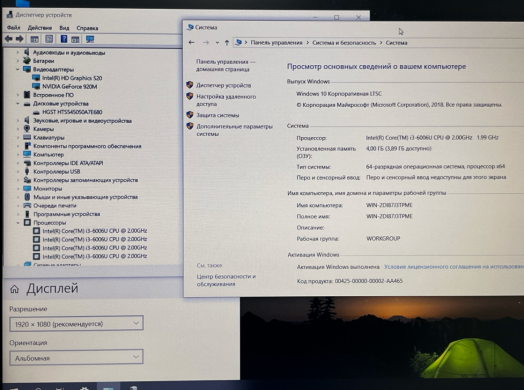Expand the Контроллеры USB node
The width and height of the screenshot is (524, 390).
pyautogui.click(x=18, y=171)
